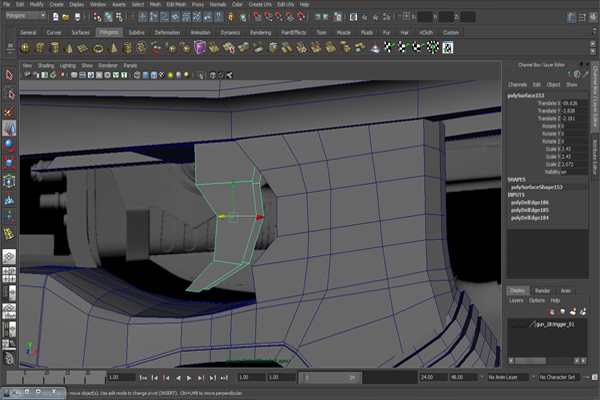Open the viewport Shading menu
Screen dimensions: 600x400
coord(46,65)
